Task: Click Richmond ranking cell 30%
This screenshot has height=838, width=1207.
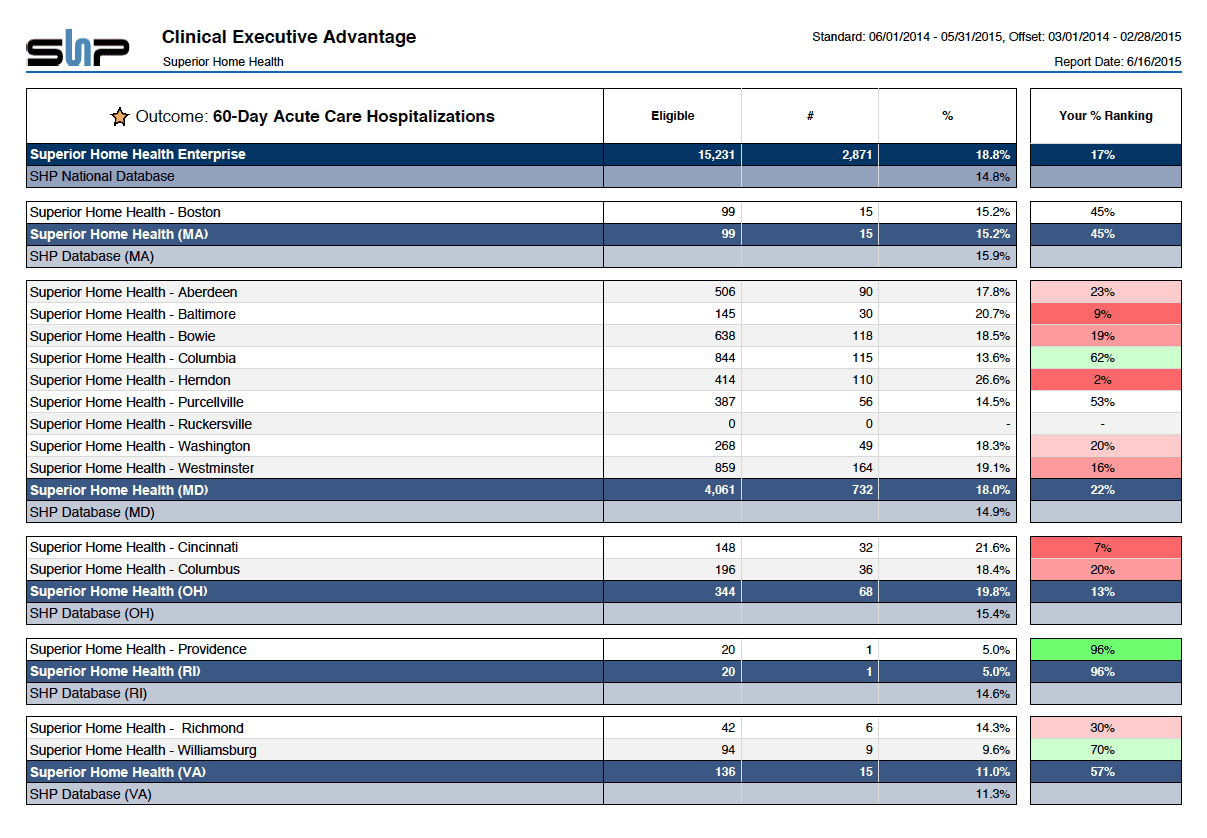Action: point(1105,729)
